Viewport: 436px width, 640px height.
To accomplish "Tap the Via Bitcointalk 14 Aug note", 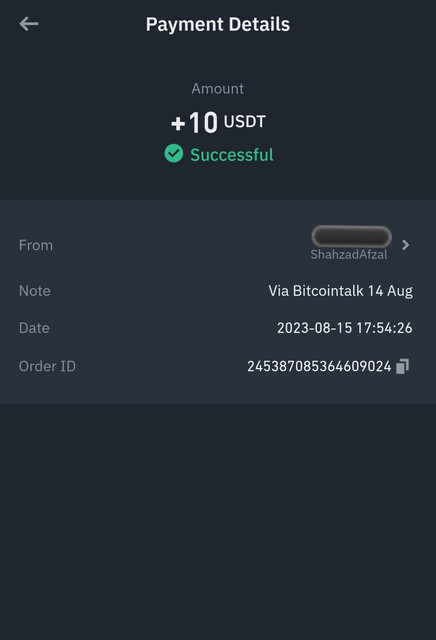I will coord(340,291).
